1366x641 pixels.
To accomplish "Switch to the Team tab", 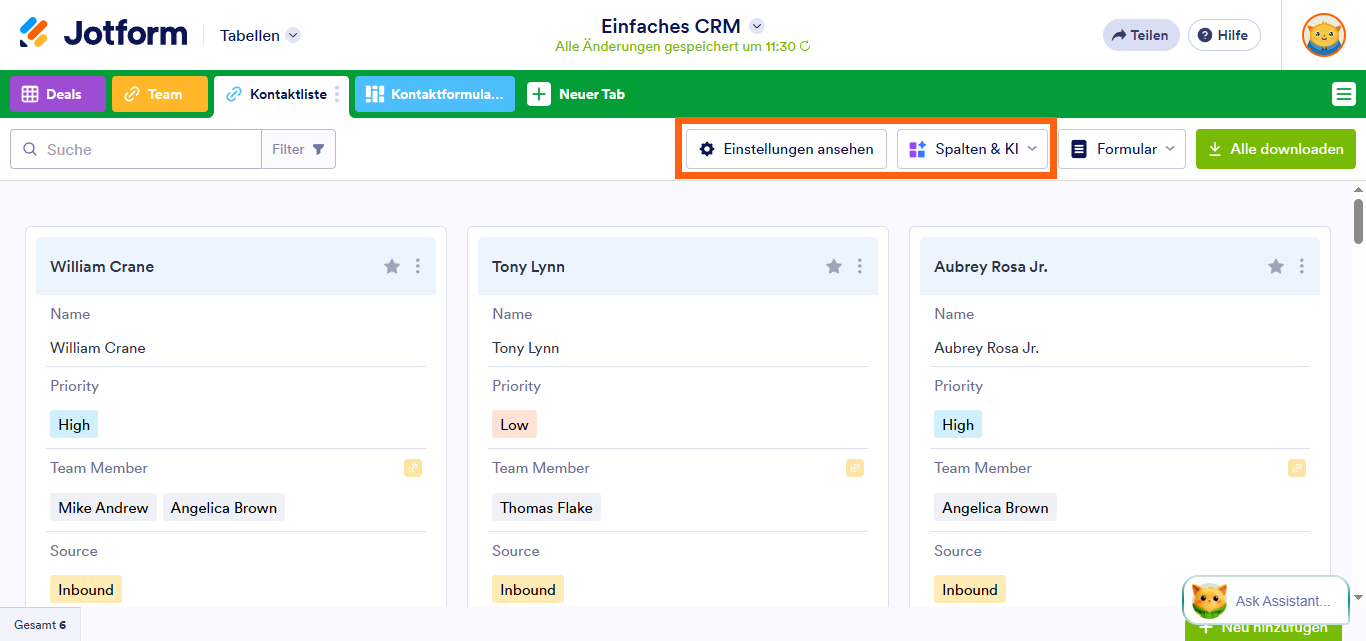I will coord(159,94).
